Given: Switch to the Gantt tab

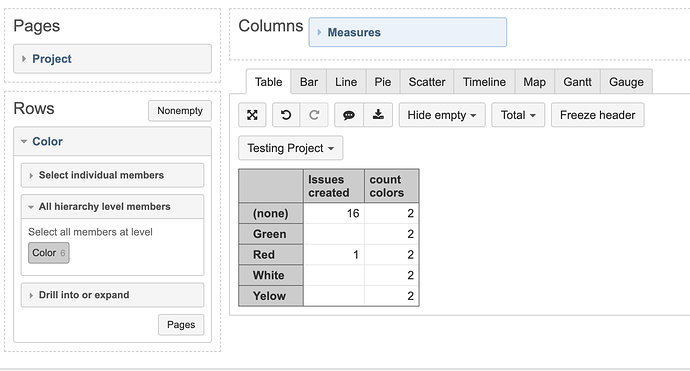Looking at the screenshot, I should point(577,82).
